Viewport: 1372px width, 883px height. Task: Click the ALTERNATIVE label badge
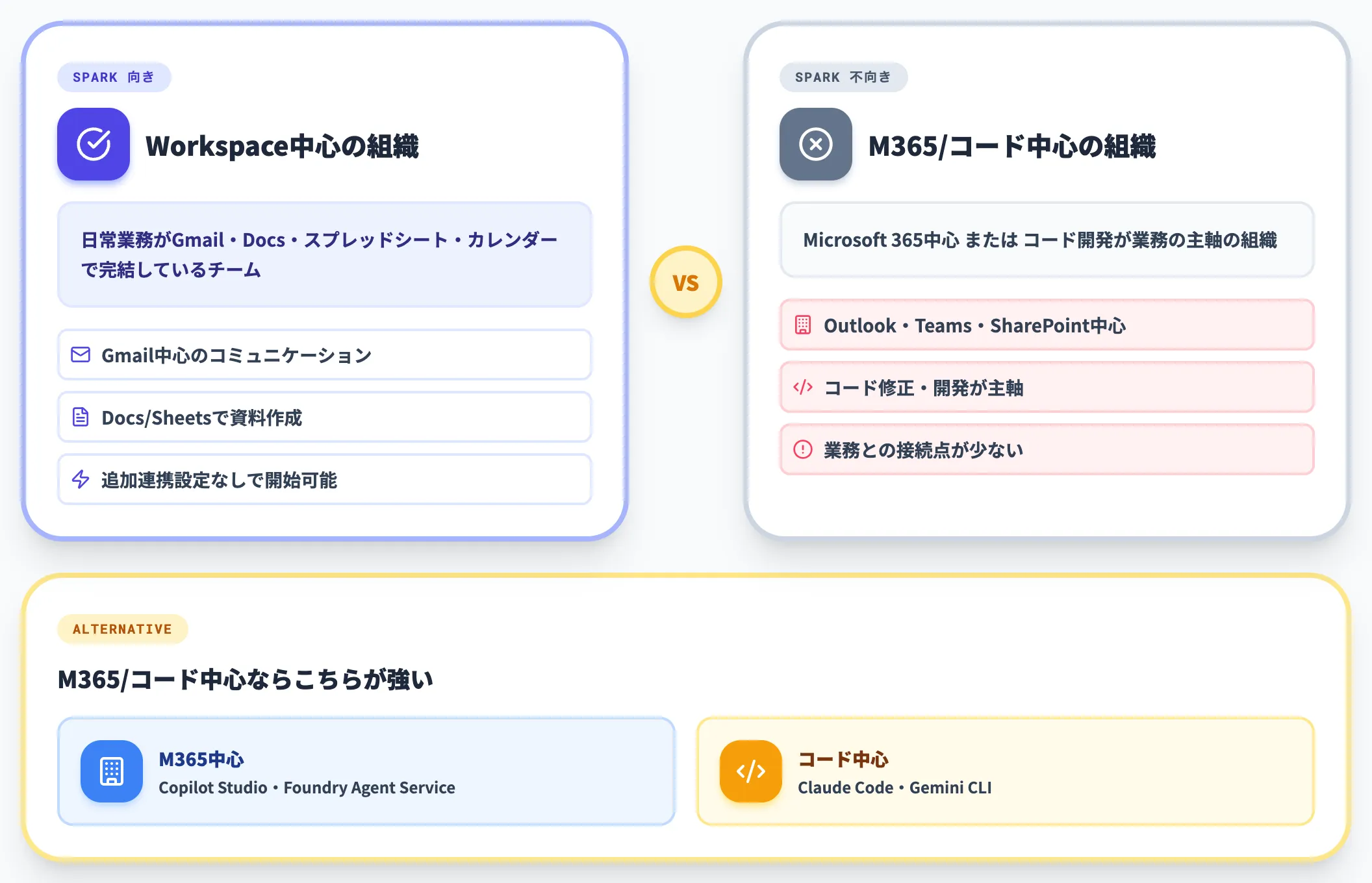pyautogui.click(x=123, y=629)
